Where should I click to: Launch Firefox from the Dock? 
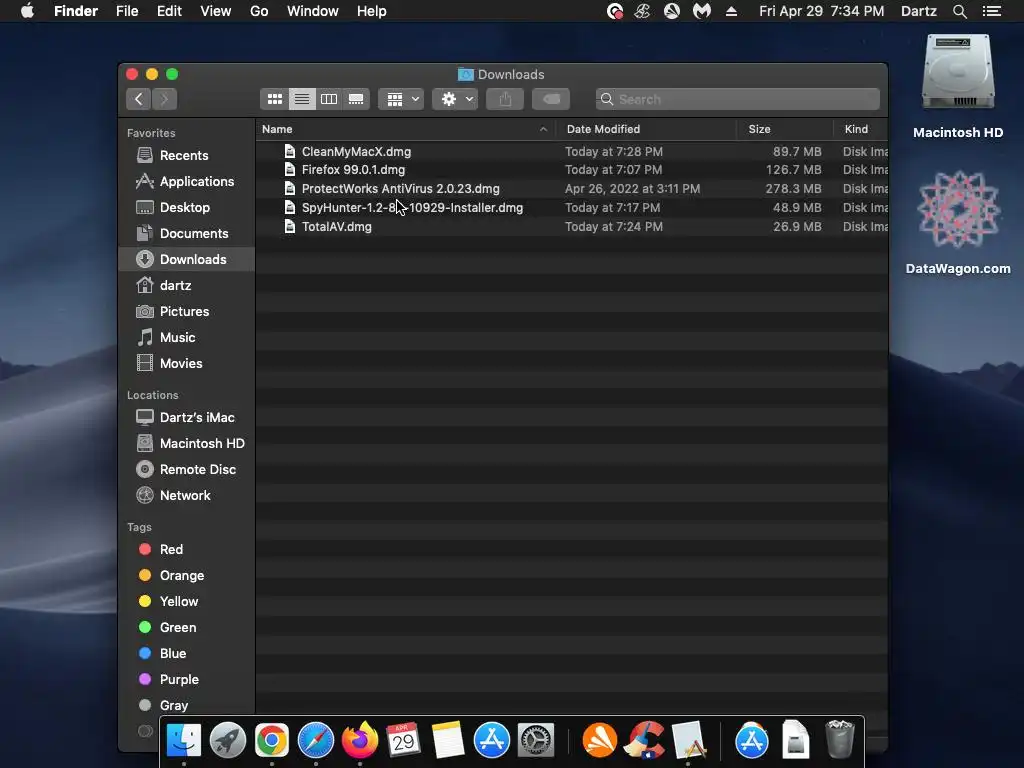click(360, 740)
